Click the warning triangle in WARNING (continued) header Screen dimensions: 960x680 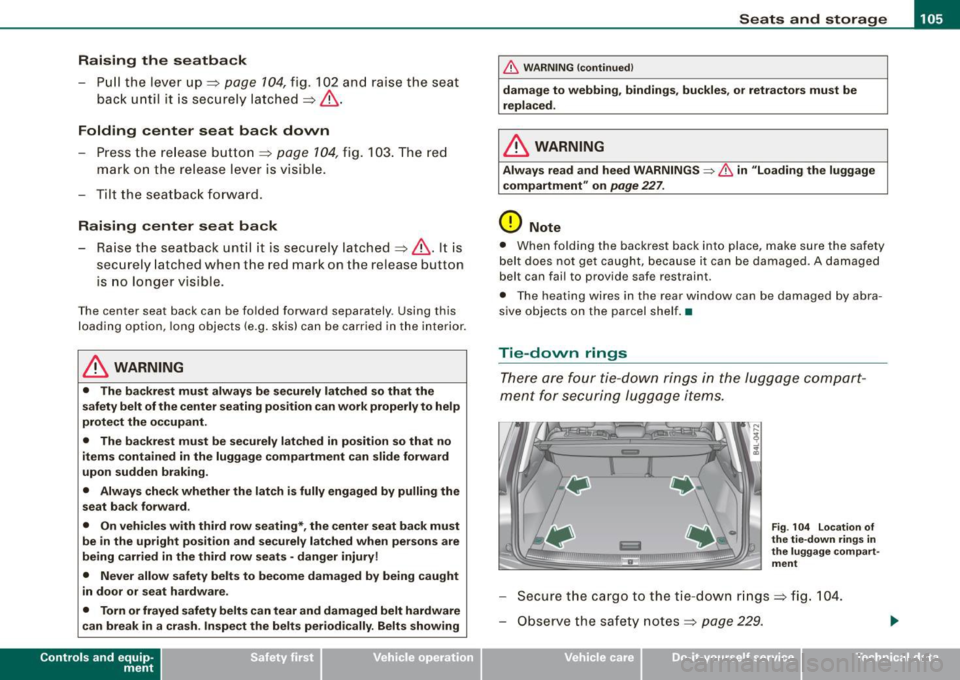point(511,68)
